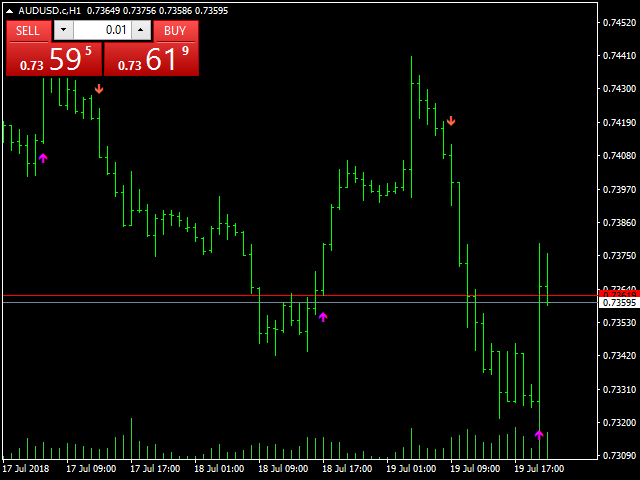Click the SELL button
Viewport: 640px width, 480px height.
(x=28, y=31)
